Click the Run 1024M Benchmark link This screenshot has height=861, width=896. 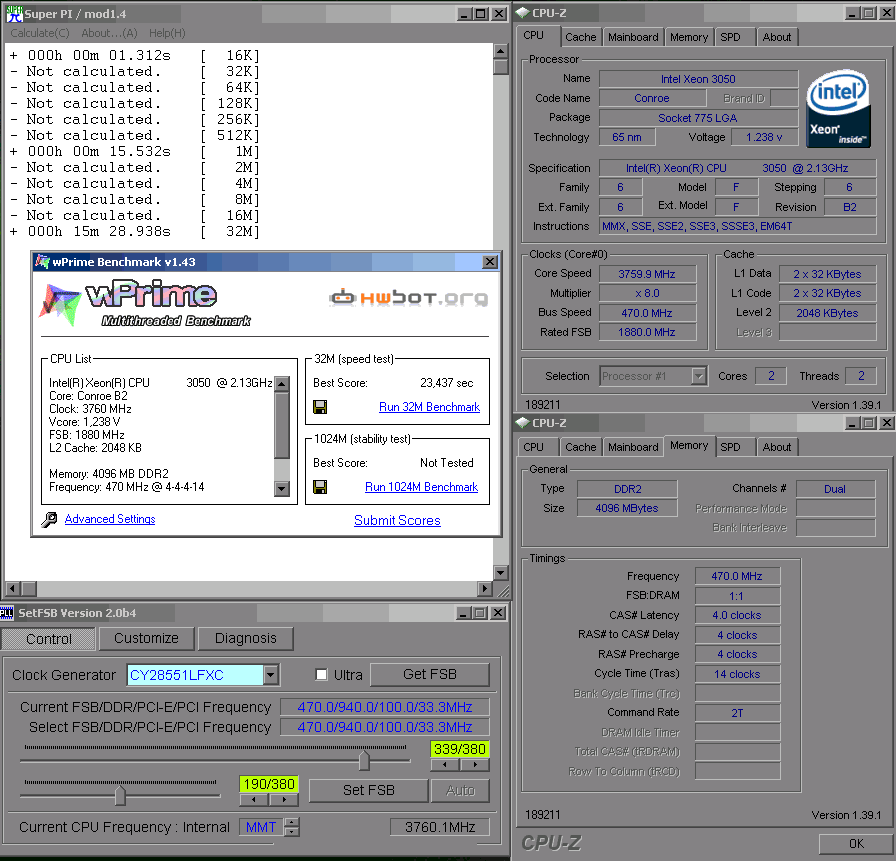click(x=421, y=487)
